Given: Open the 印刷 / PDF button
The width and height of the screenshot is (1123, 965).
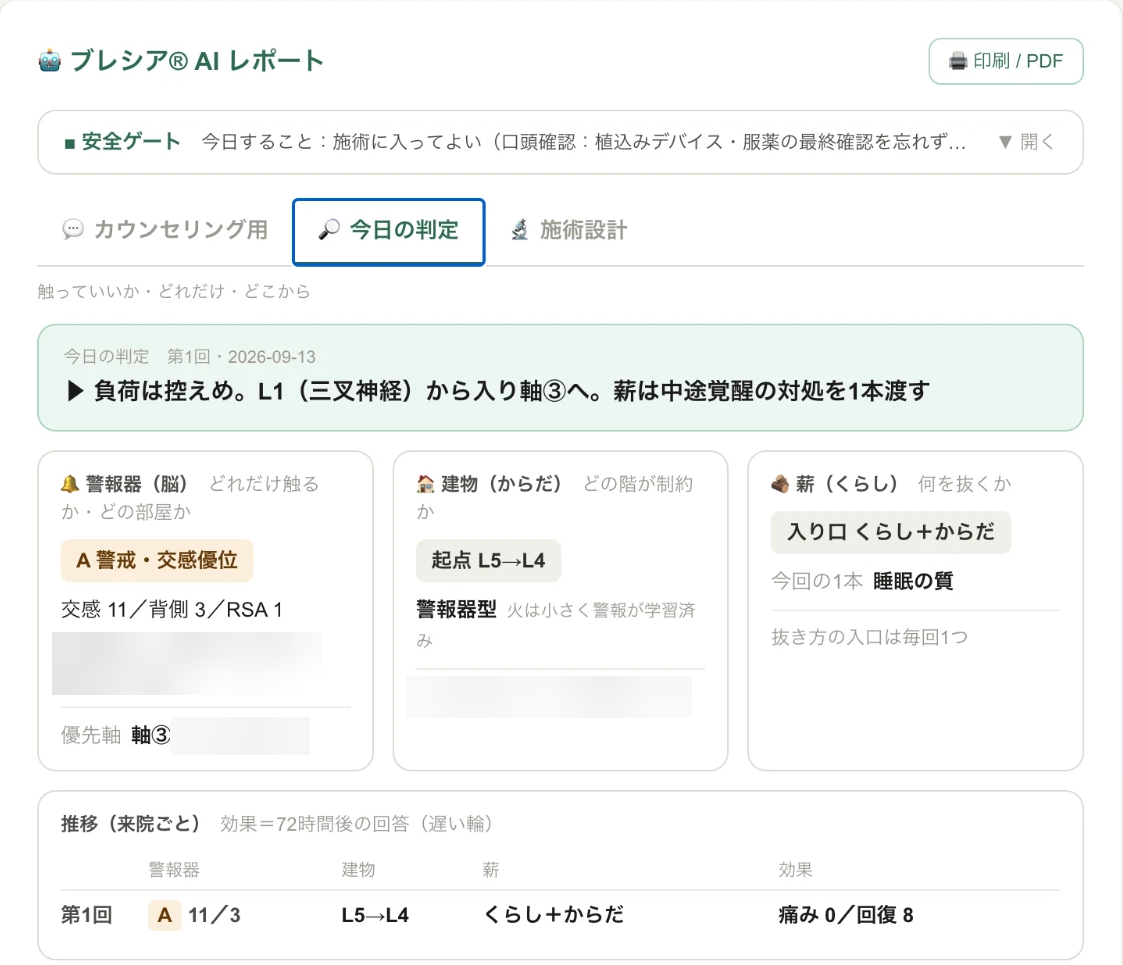Looking at the screenshot, I should (x=1006, y=62).
